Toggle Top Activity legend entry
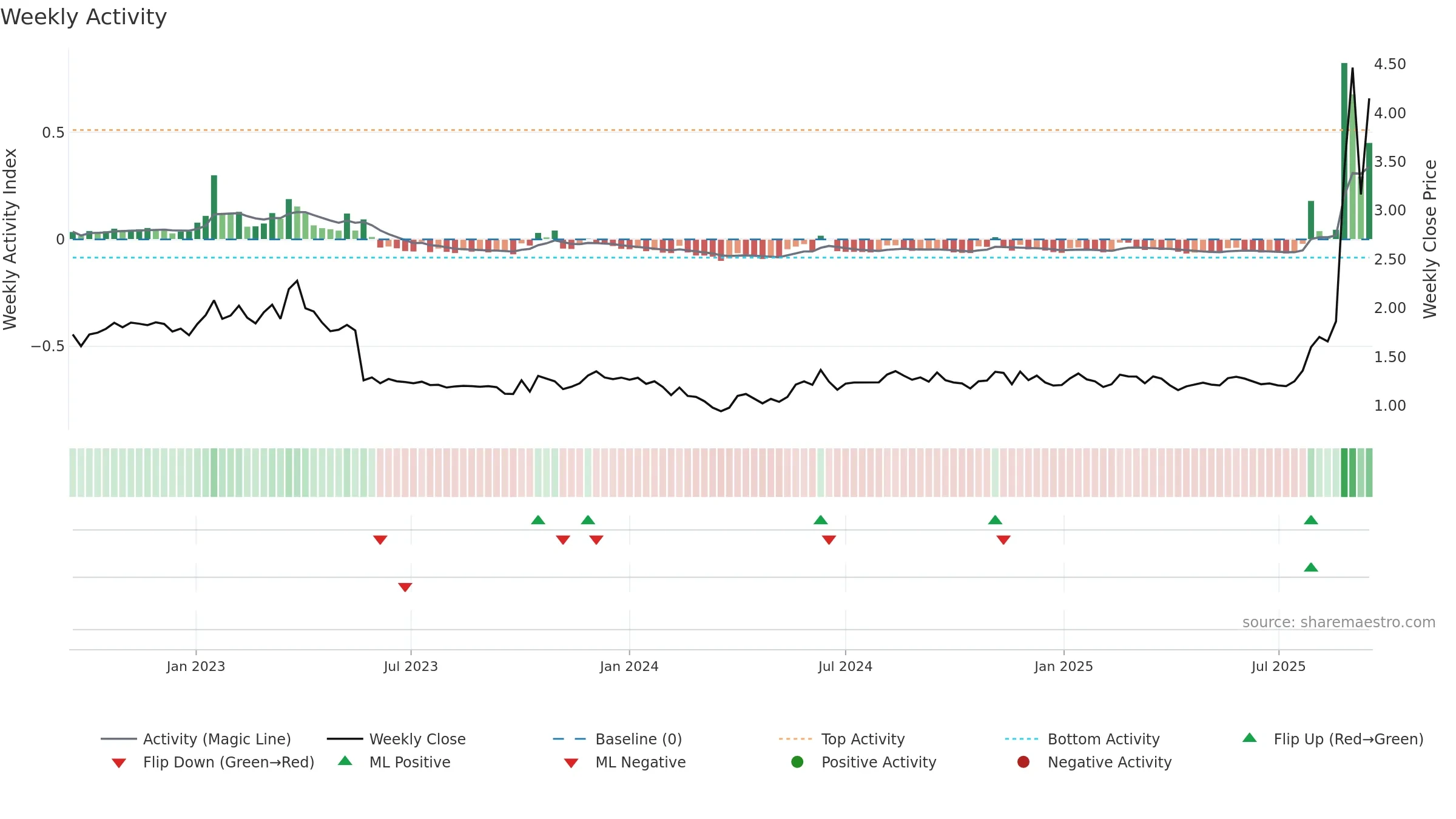 coord(842,739)
